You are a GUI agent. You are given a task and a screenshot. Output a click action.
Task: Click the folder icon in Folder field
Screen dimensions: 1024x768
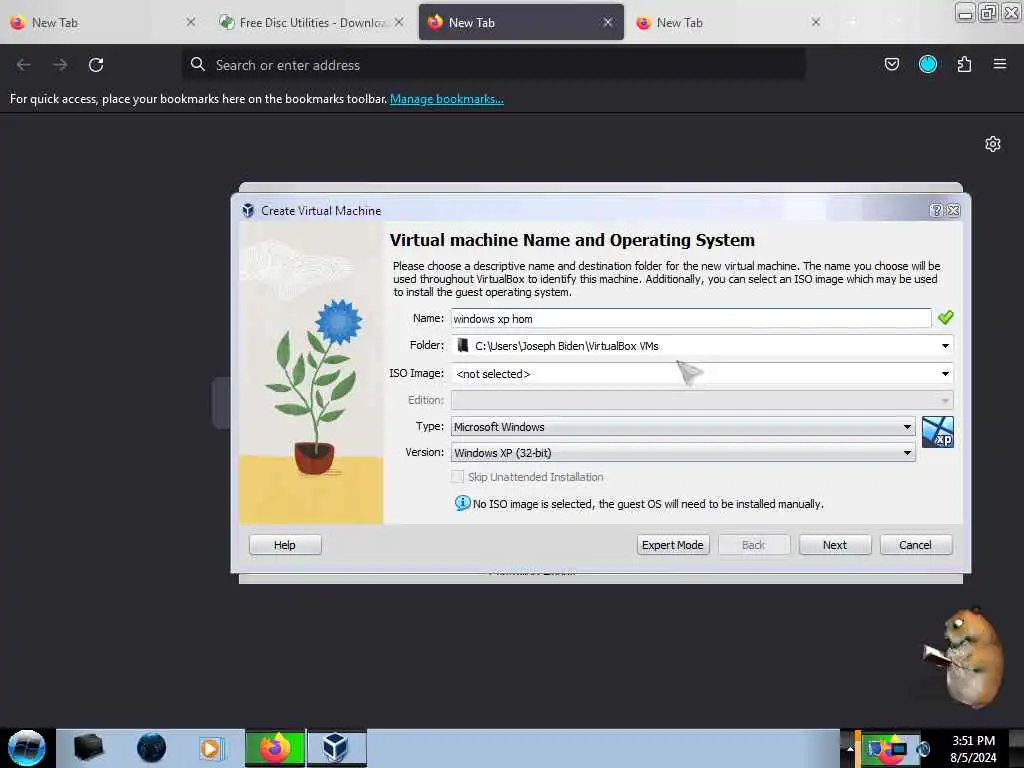pyautogui.click(x=462, y=345)
